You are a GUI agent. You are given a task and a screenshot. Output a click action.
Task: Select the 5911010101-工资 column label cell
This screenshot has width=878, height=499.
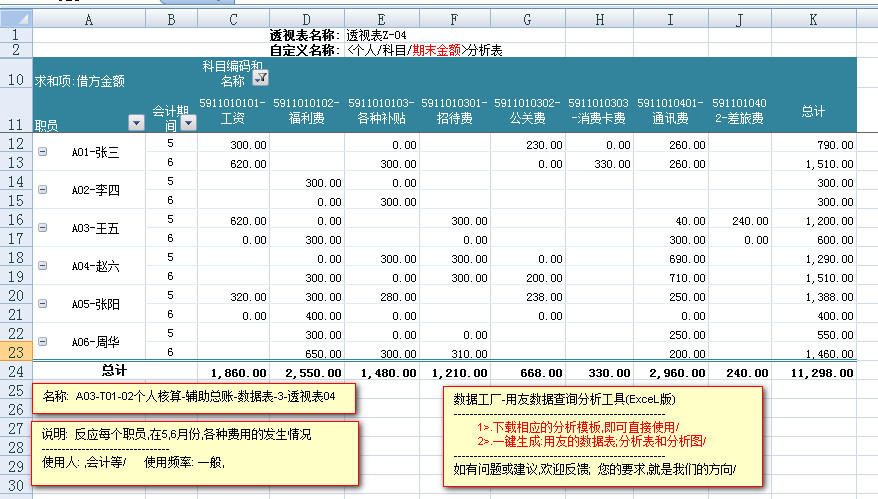pyautogui.click(x=233, y=110)
